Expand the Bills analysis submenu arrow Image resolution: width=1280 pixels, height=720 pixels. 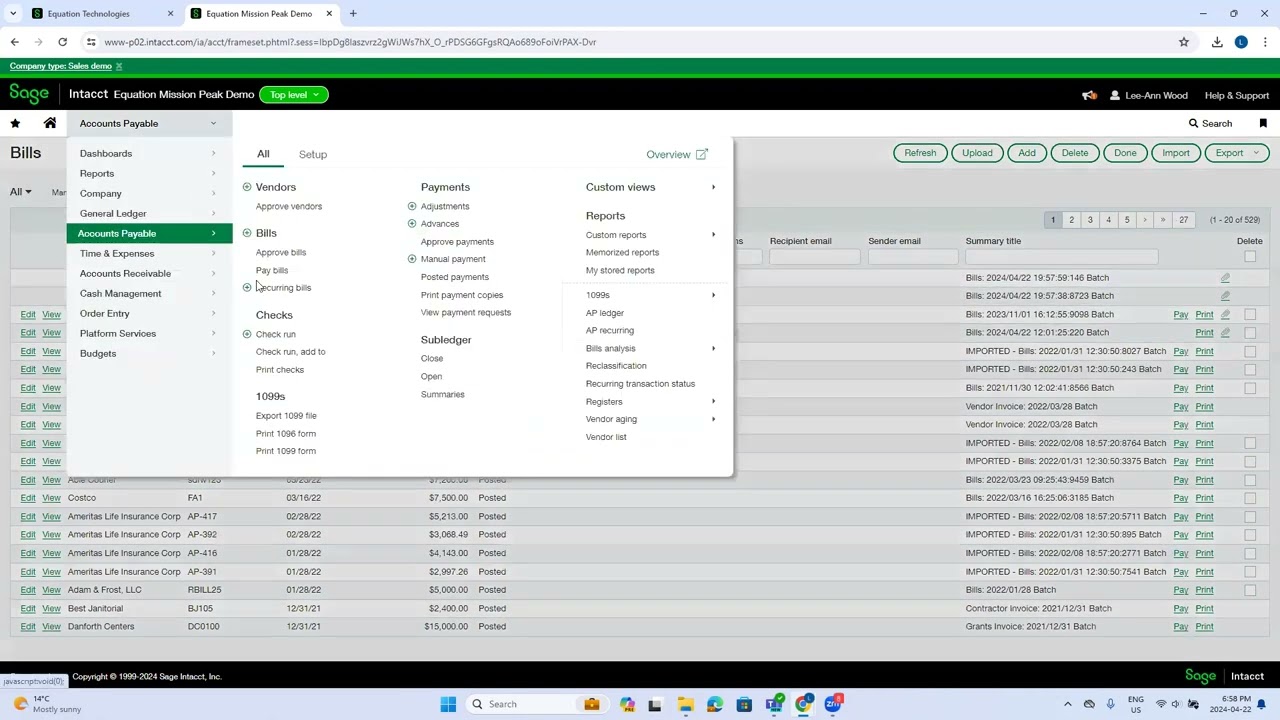[x=713, y=349]
